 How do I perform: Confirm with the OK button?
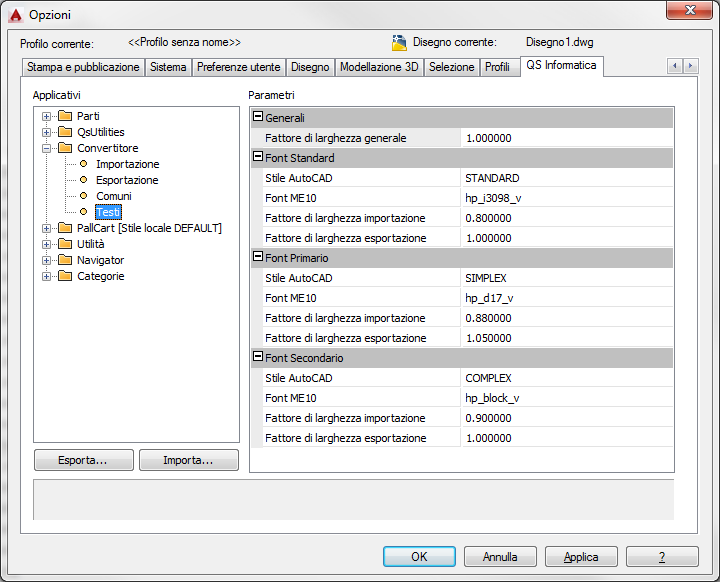click(x=419, y=557)
